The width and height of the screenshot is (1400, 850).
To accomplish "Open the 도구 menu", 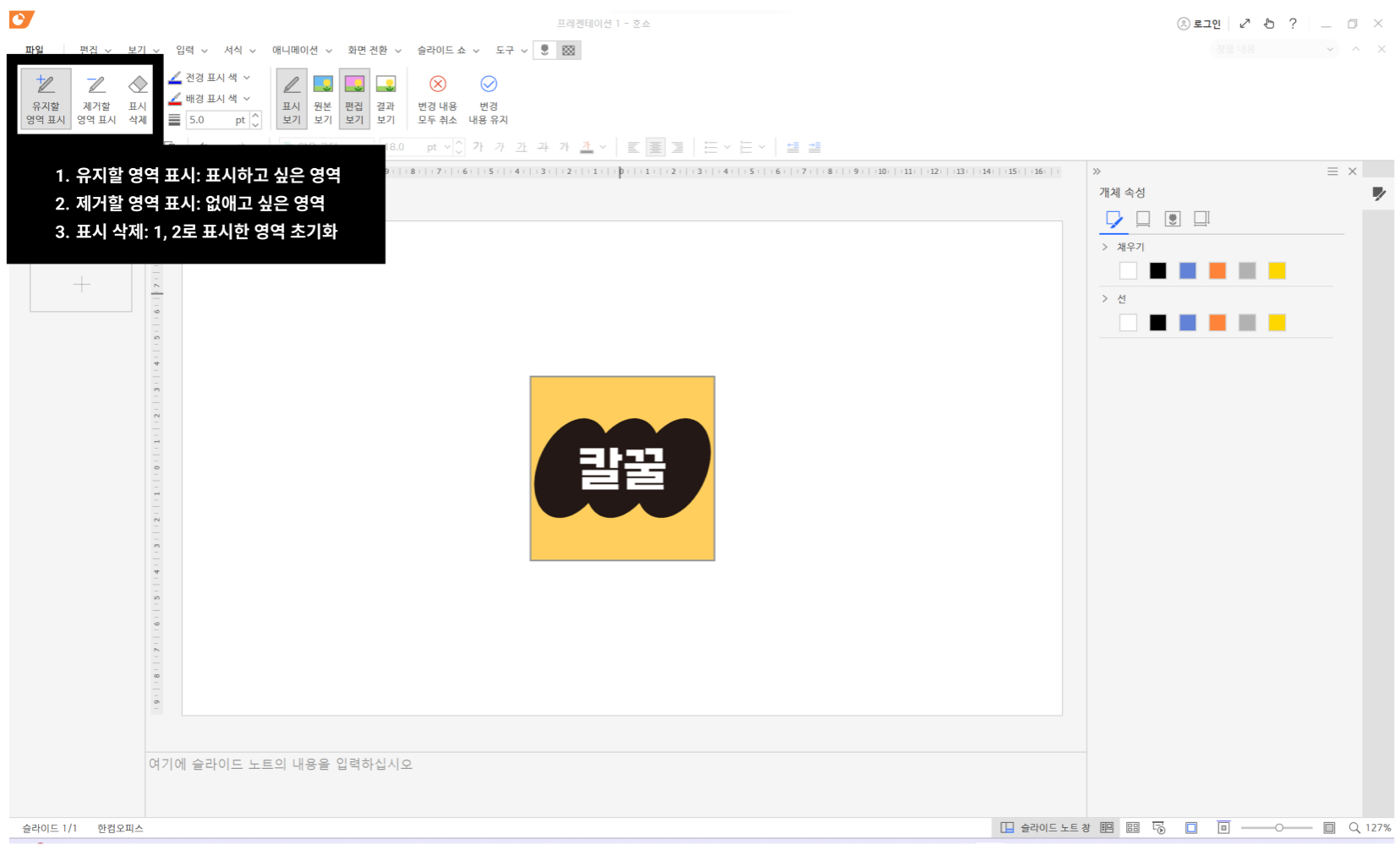I will coord(511,50).
